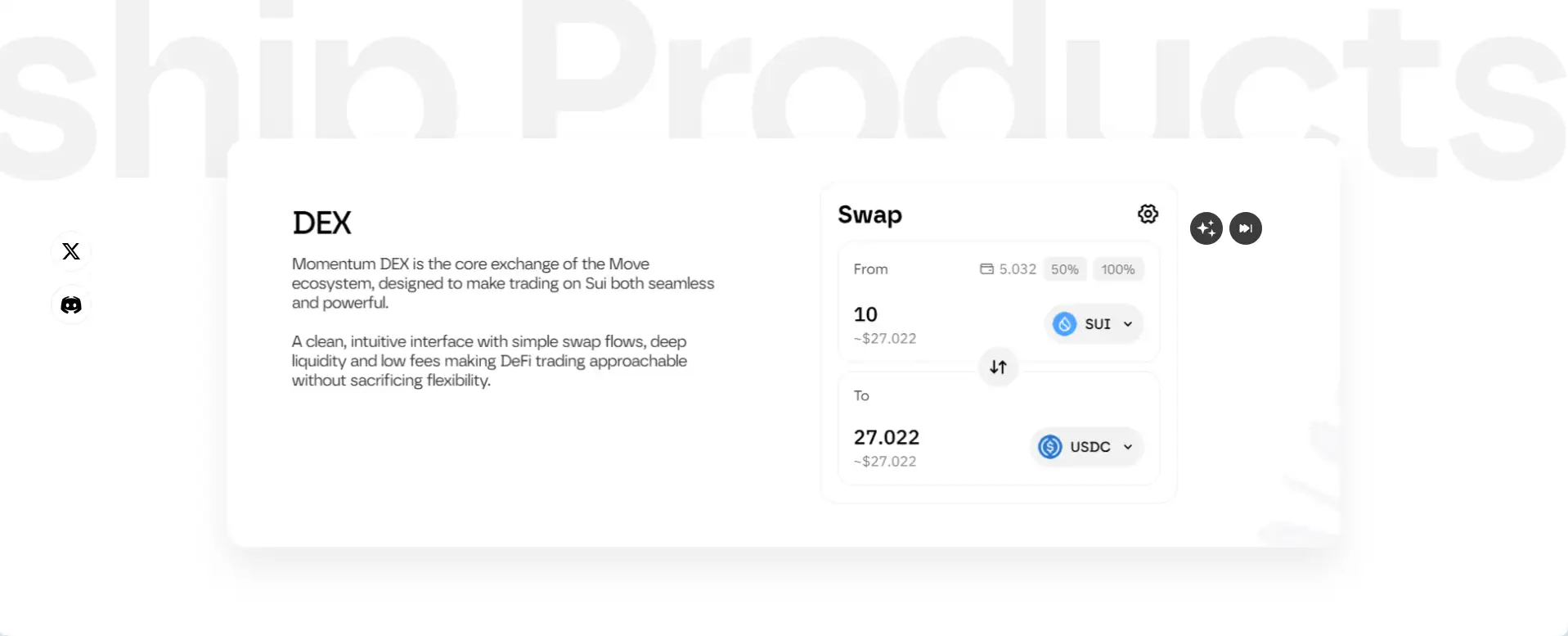Click the To amount 27.022 field
The width and height of the screenshot is (1568, 636).
[886, 437]
